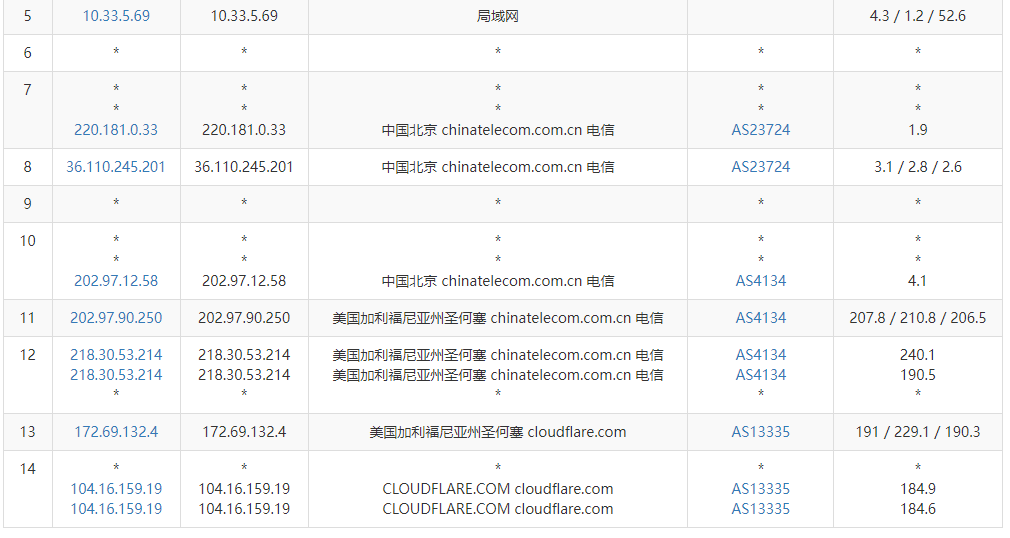Select the plain 202.97.90.250 hostname text

point(244,318)
